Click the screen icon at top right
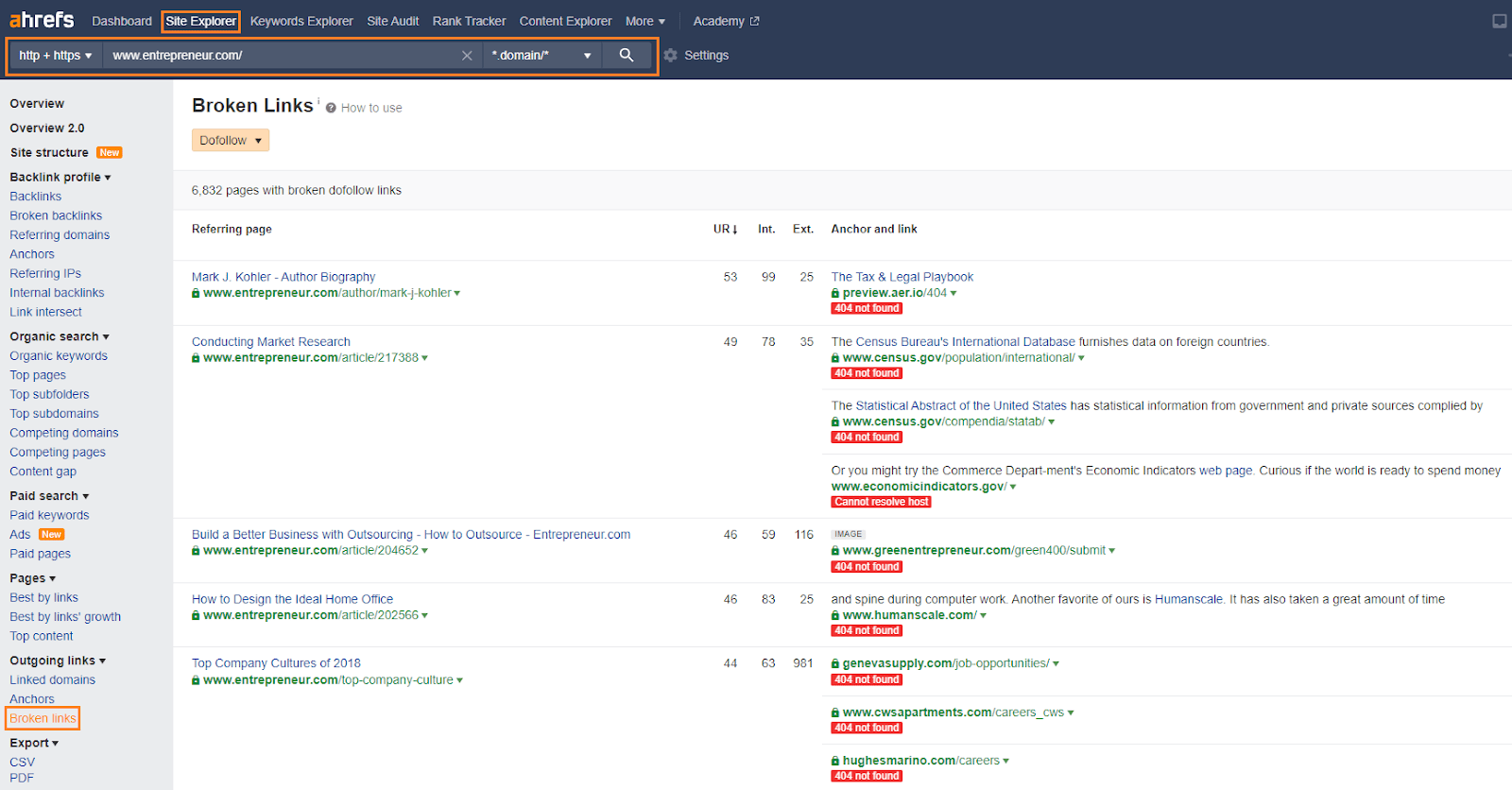Image resolution: width=1512 pixels, height=790 pixels. tap(1499, 21)
